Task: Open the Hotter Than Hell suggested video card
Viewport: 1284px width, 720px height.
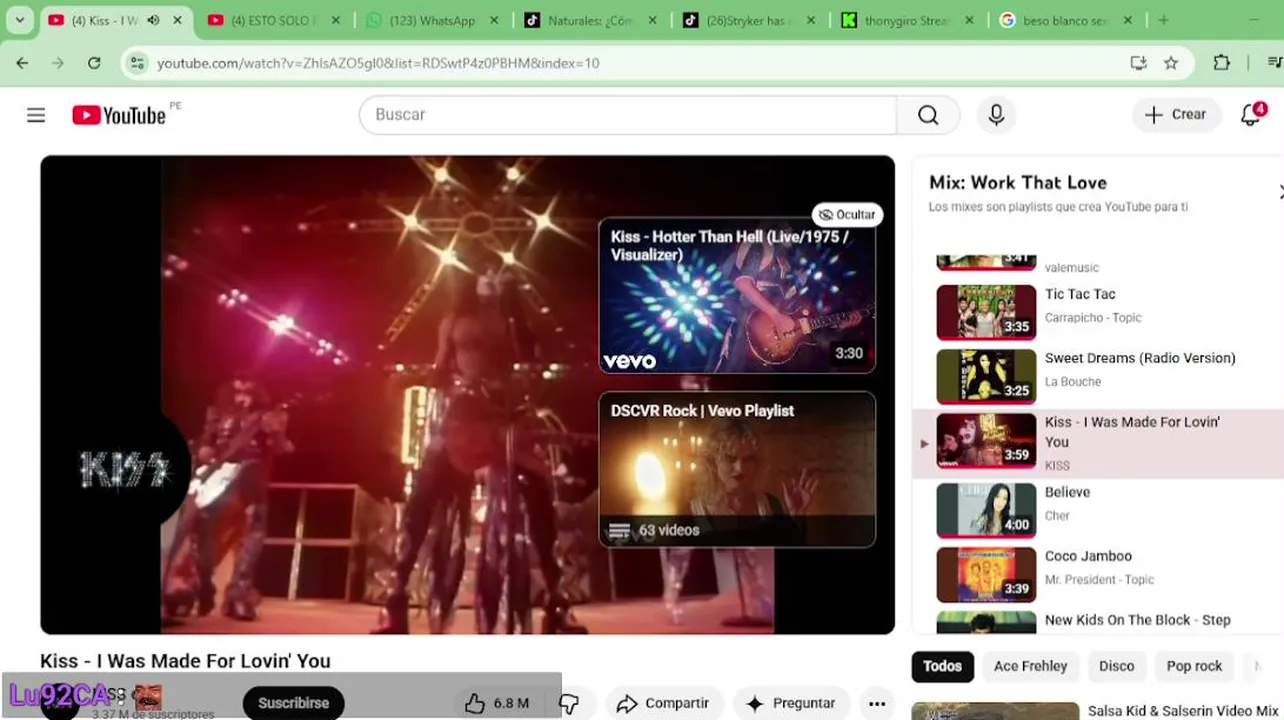Action: click(x=737, y=296)
